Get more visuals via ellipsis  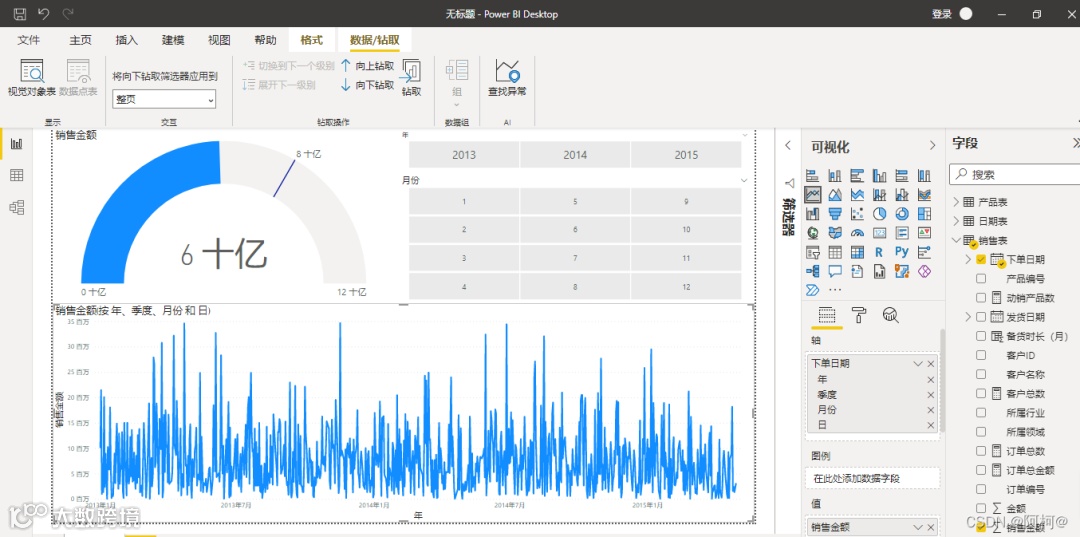pos(835,290)
